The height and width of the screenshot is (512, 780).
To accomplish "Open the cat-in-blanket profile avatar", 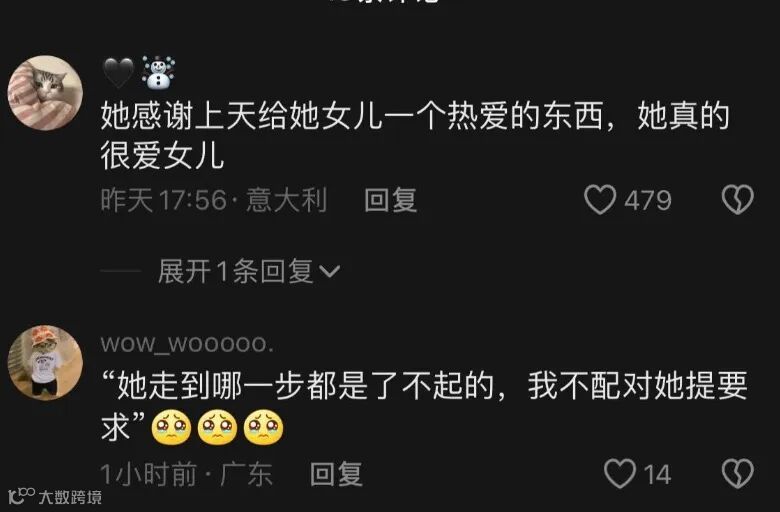I will coord(45,93).
